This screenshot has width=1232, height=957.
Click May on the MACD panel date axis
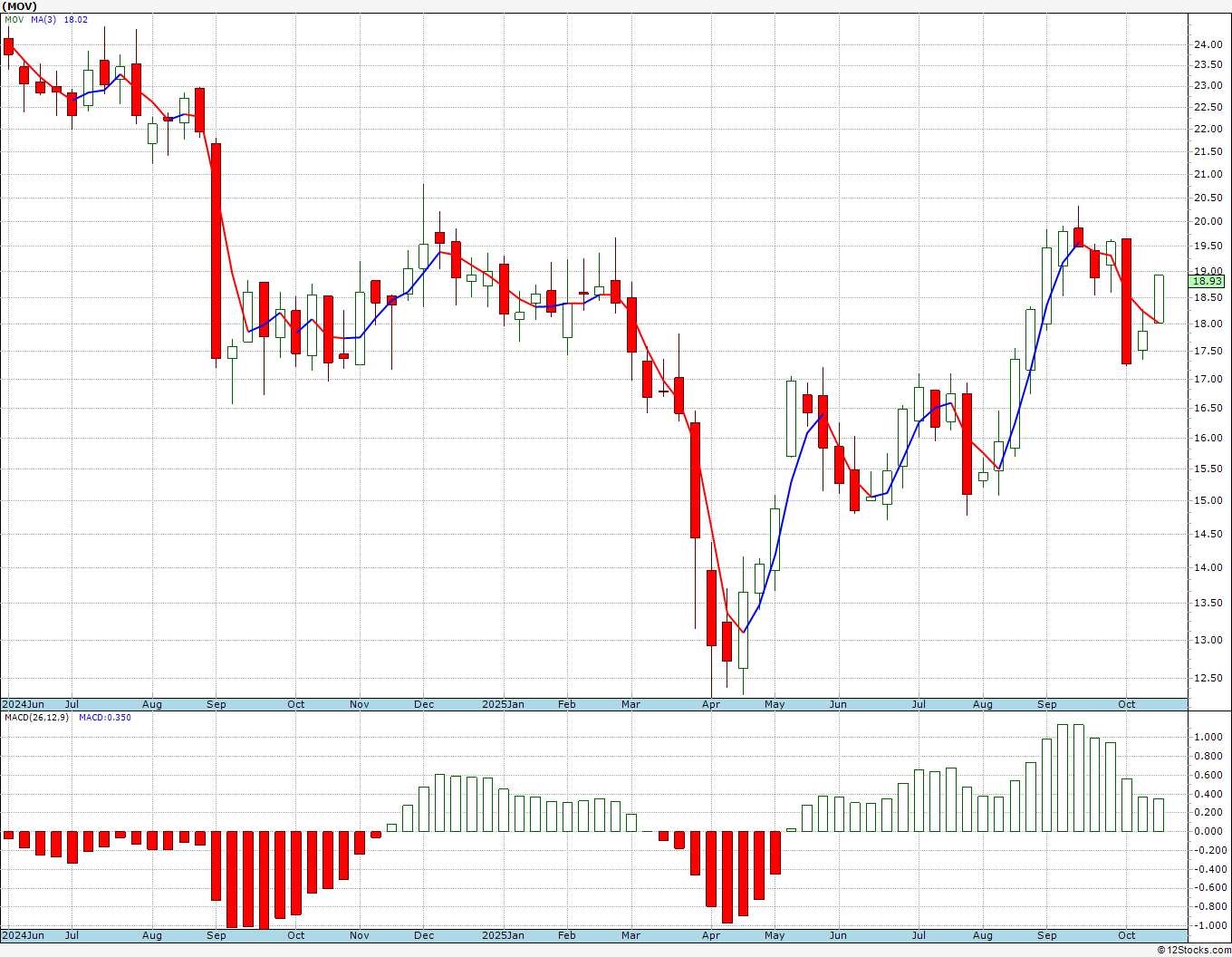(x=775, y=935)
